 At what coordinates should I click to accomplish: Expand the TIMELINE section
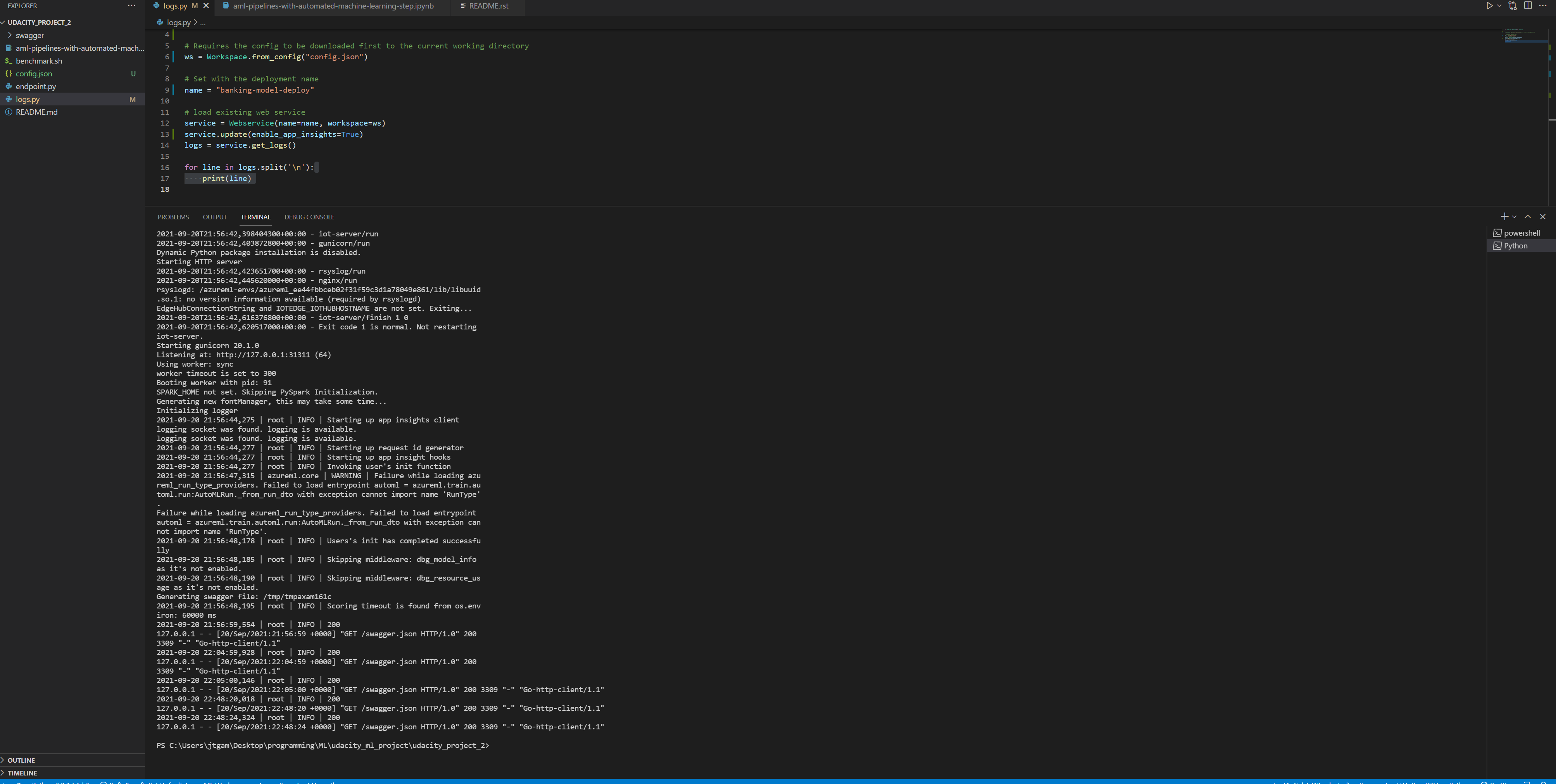pos(22,772)
